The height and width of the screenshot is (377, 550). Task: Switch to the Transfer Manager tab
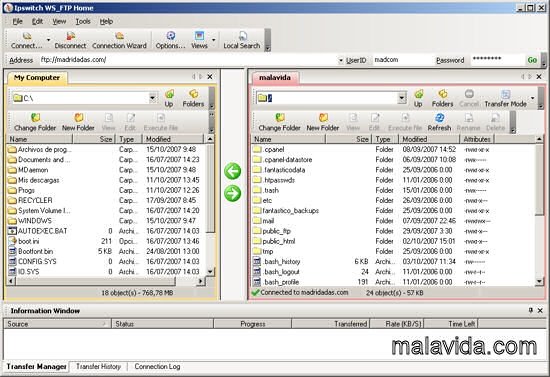click(x=36, y=366)
